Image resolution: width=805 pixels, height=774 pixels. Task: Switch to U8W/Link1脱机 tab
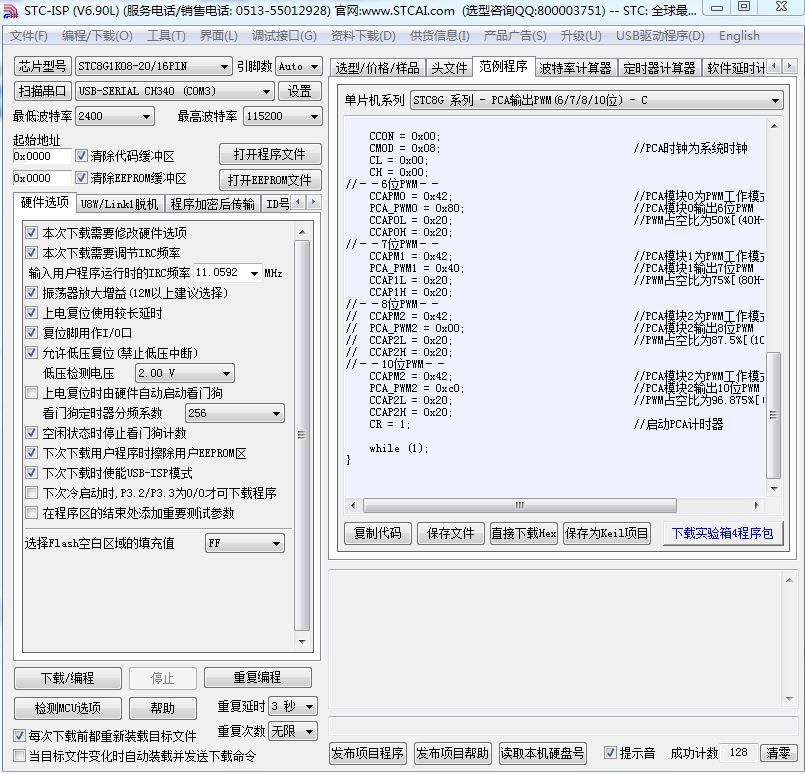tap(119, 204)
